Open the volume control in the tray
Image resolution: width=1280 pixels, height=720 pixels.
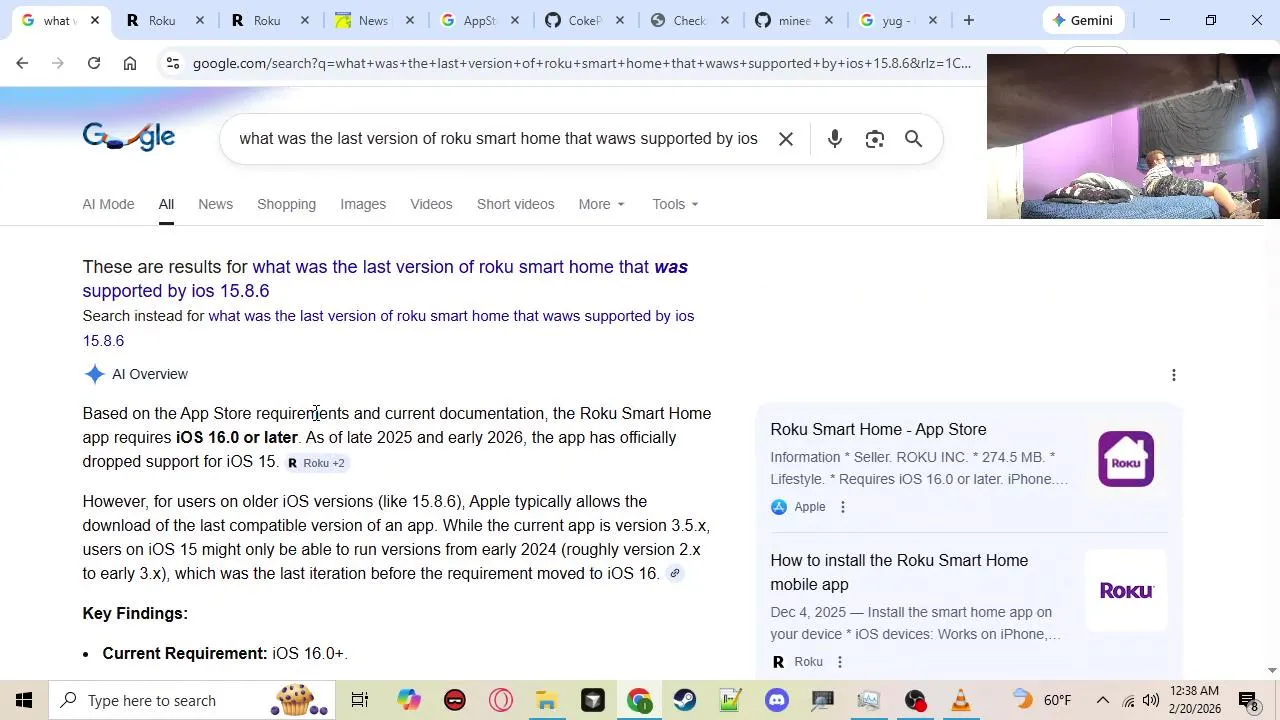[x=1151, y=700]
